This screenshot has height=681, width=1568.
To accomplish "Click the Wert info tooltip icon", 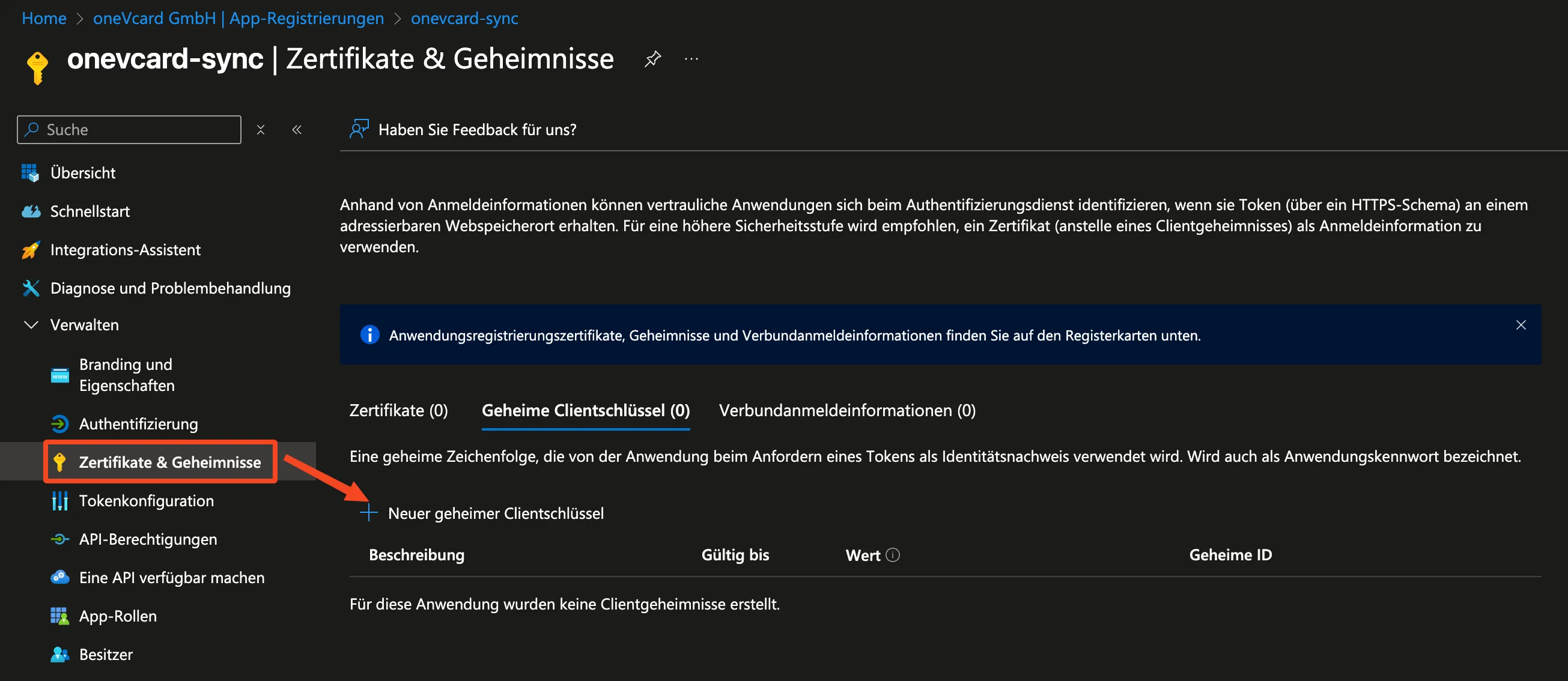I will pos(893,555).
